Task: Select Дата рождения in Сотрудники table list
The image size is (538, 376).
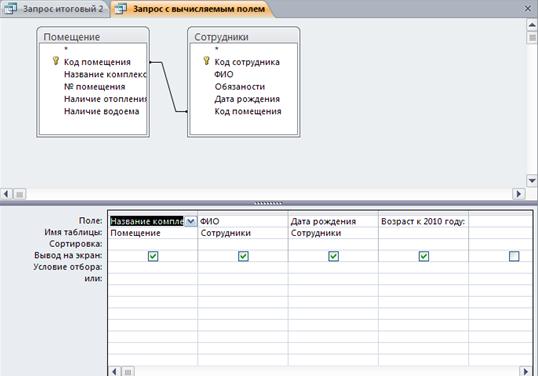Action: (247, 99)
